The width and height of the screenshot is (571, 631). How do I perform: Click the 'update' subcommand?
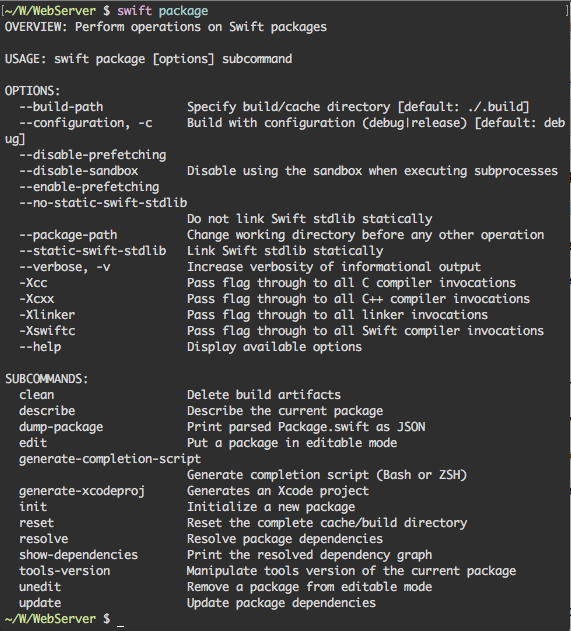tap(40, 603)
